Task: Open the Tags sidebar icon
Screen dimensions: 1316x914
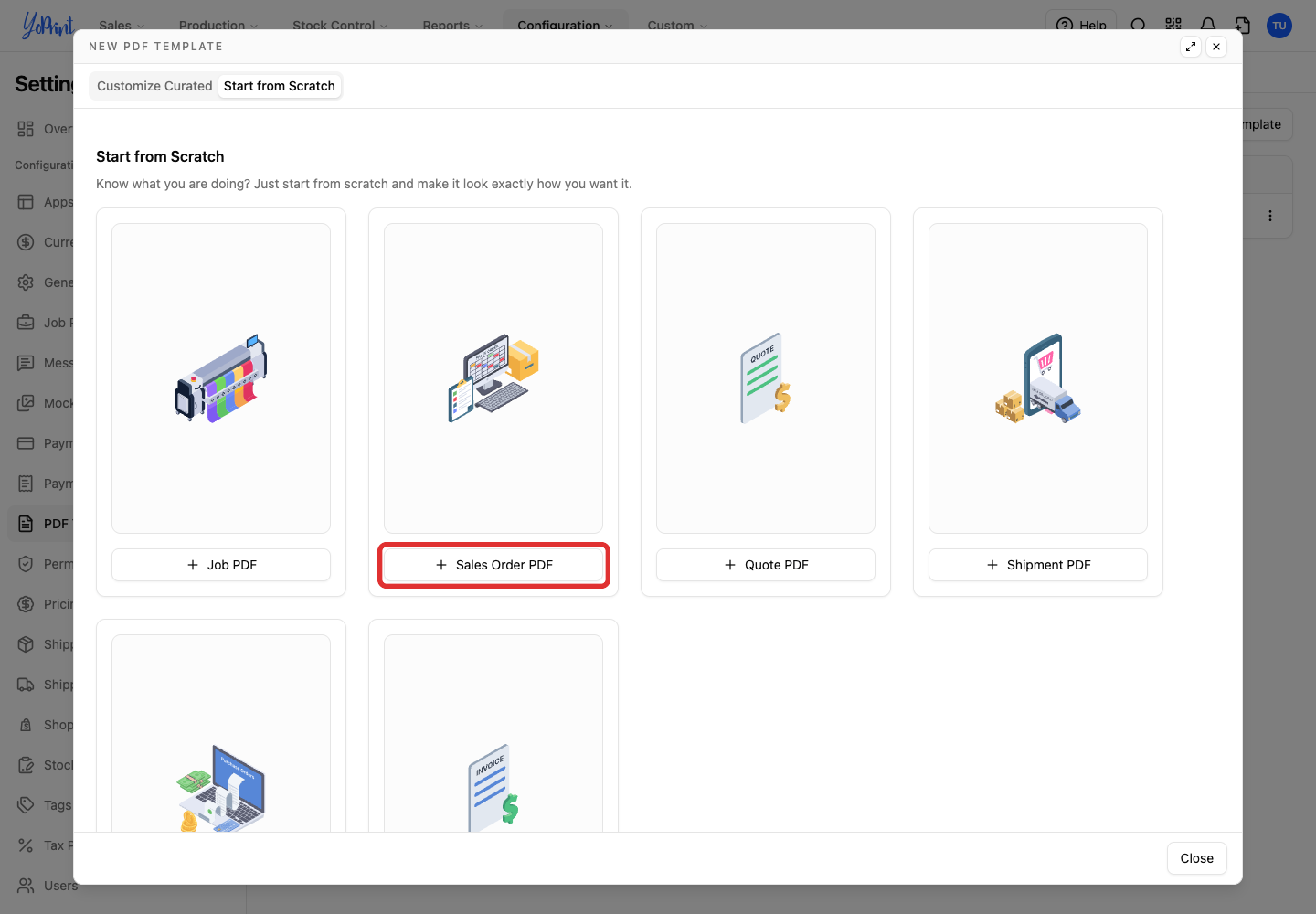Action: tap(26, 805)
